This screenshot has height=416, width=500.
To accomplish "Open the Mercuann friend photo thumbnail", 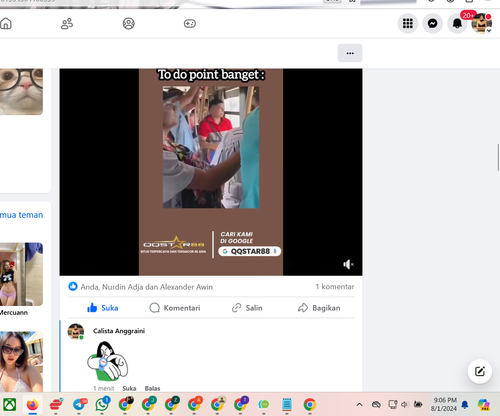I will [x=21, y=274].
